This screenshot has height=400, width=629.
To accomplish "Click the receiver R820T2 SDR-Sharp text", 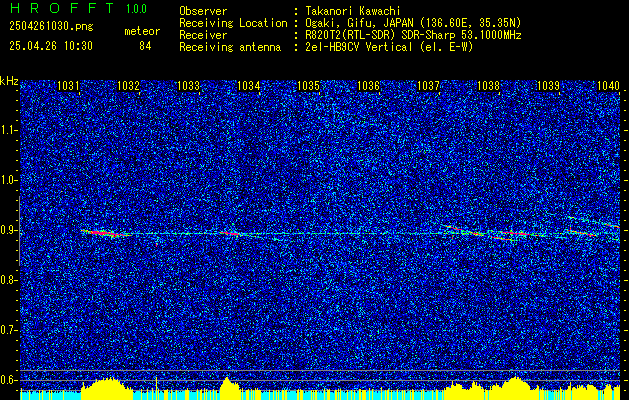I will tap(414, 35).
